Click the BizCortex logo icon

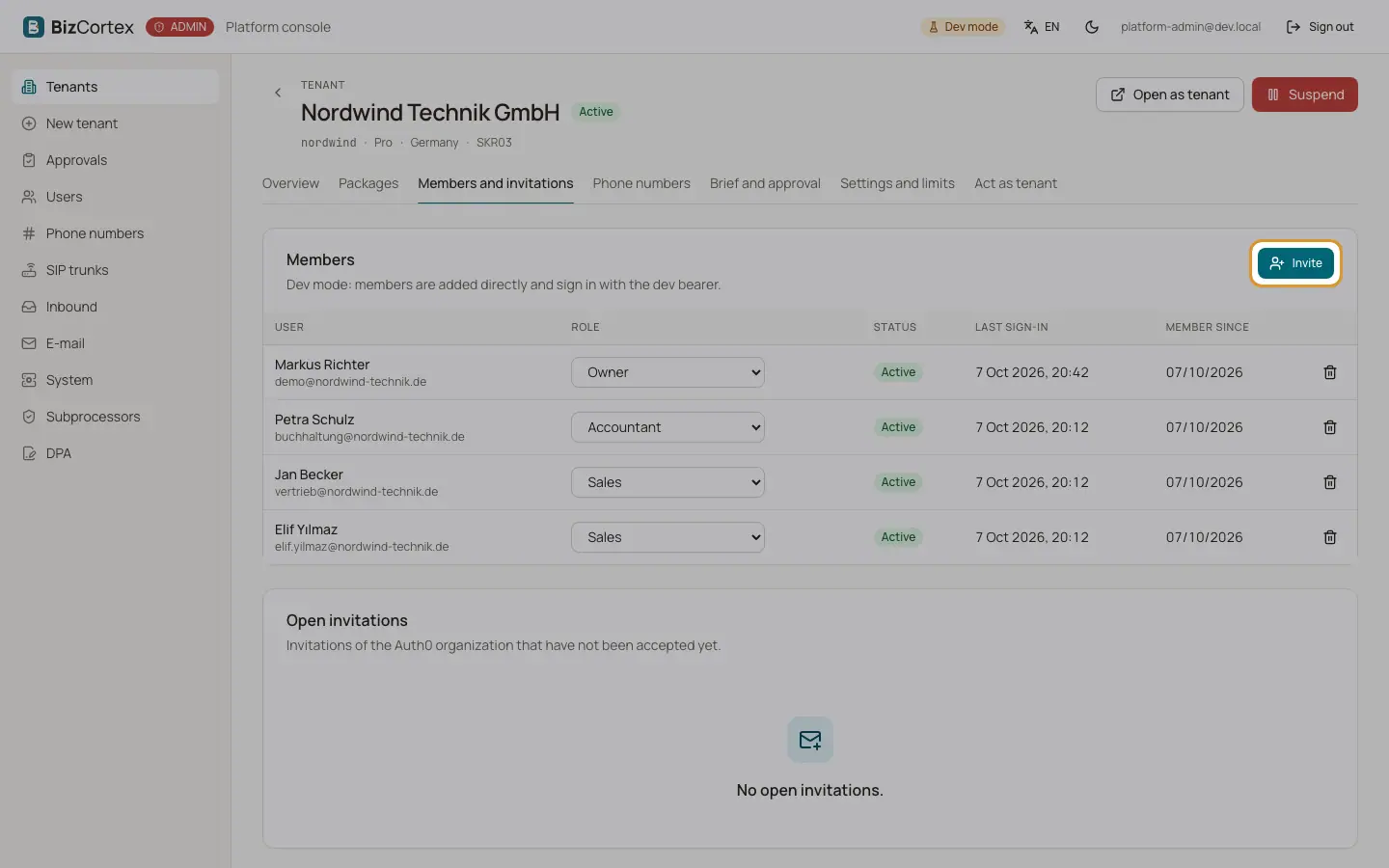point(34,27)
